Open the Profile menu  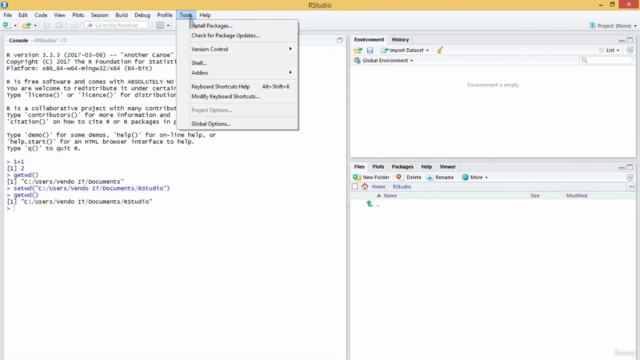tap(165, 15)
